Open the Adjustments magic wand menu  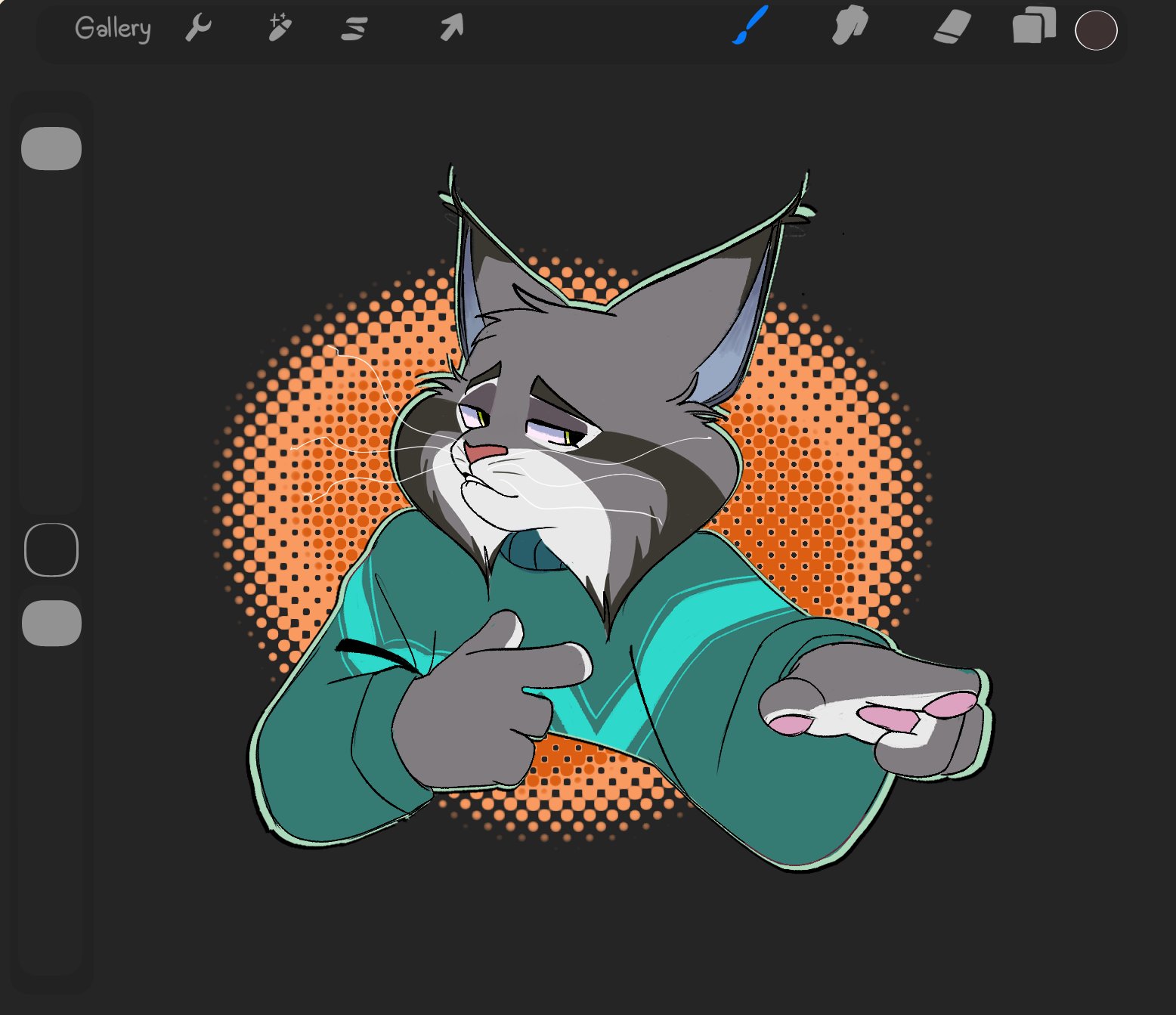(279, 28)
